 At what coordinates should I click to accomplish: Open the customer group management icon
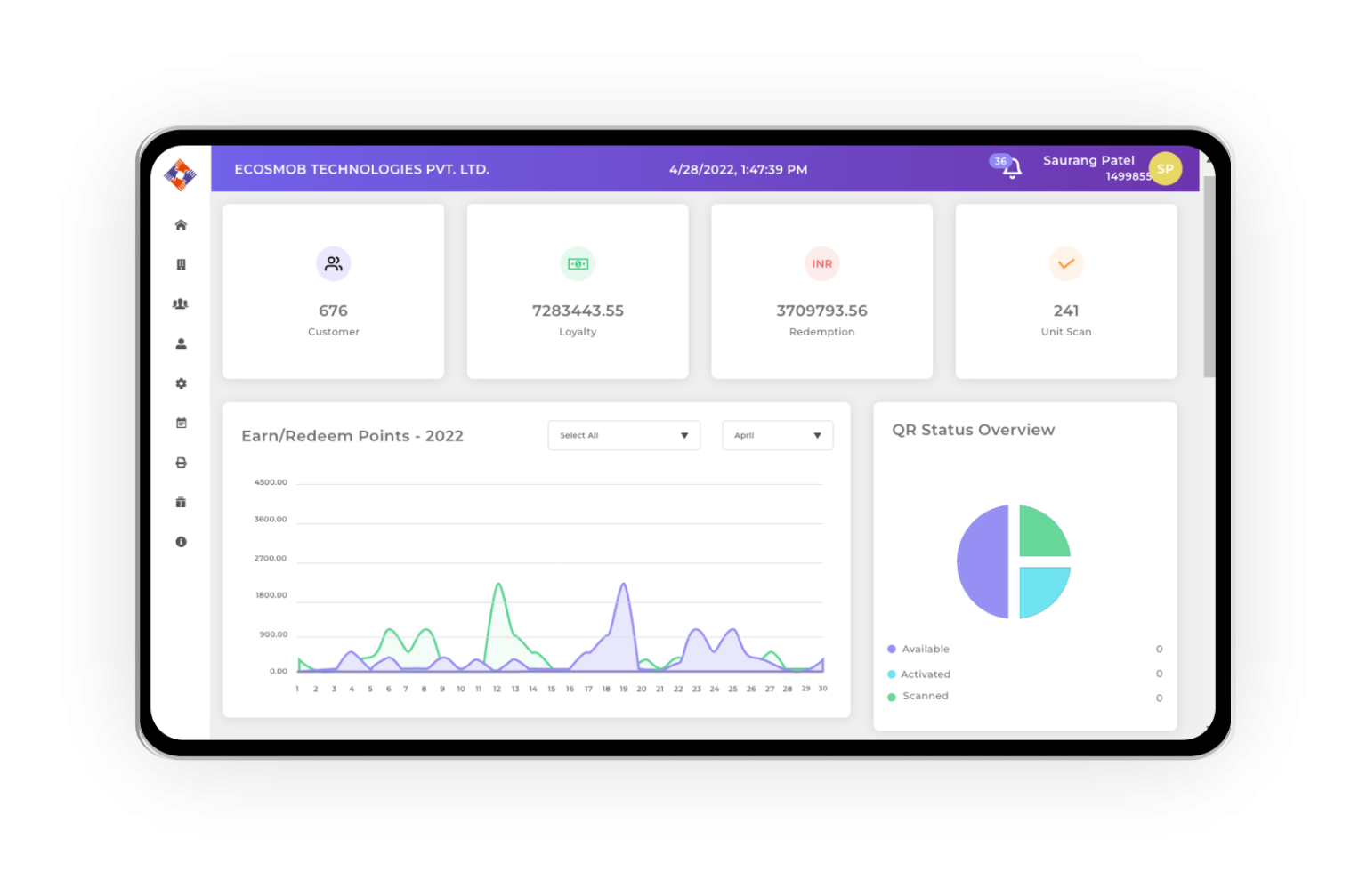181,303
